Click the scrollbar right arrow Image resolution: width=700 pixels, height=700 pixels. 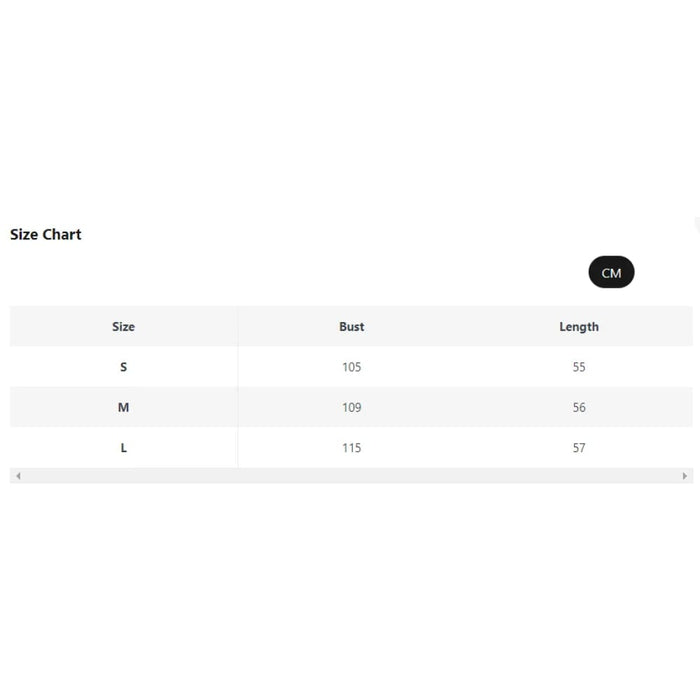(x=685, y=476)
